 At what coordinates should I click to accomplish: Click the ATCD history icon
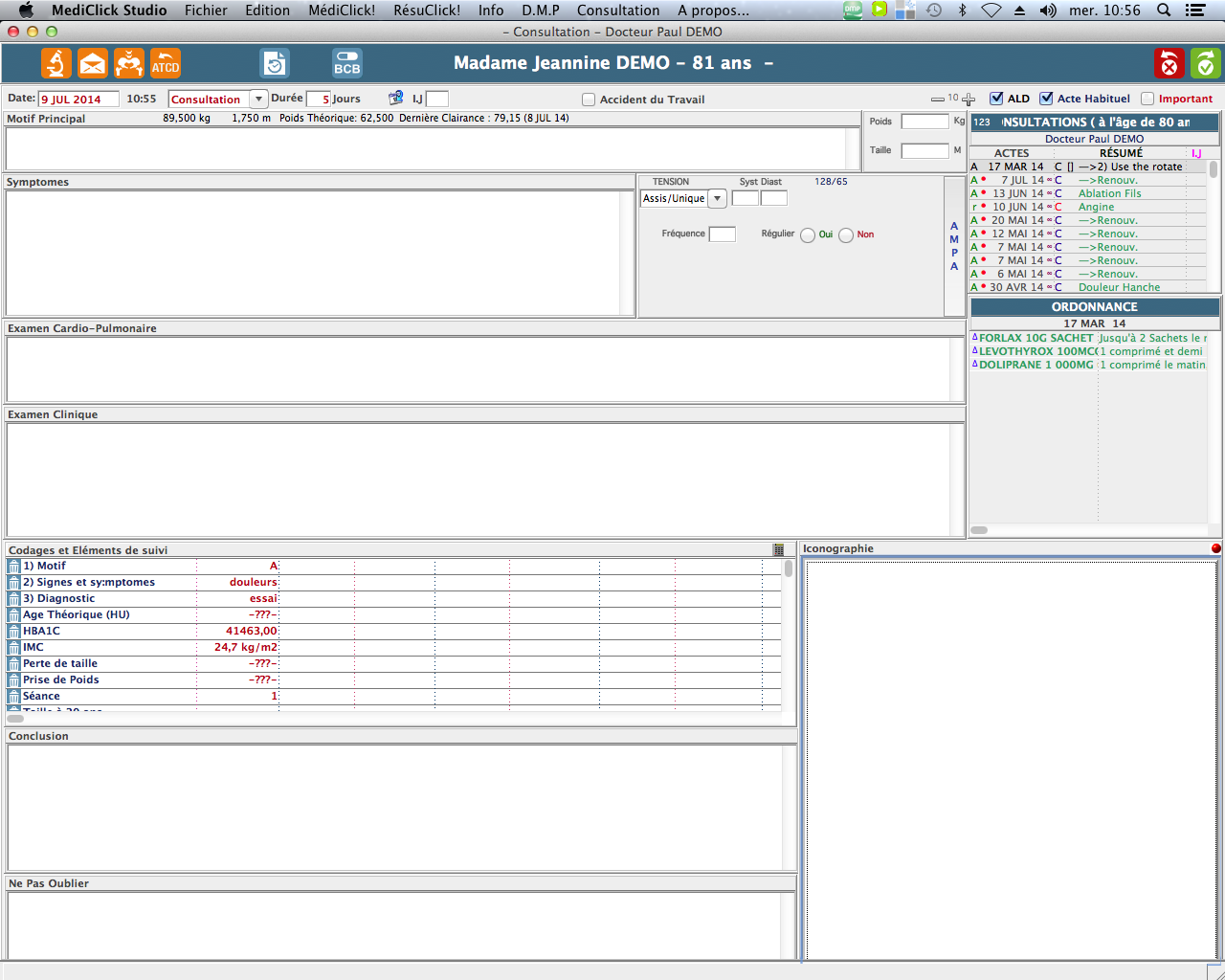click(166, 63)
